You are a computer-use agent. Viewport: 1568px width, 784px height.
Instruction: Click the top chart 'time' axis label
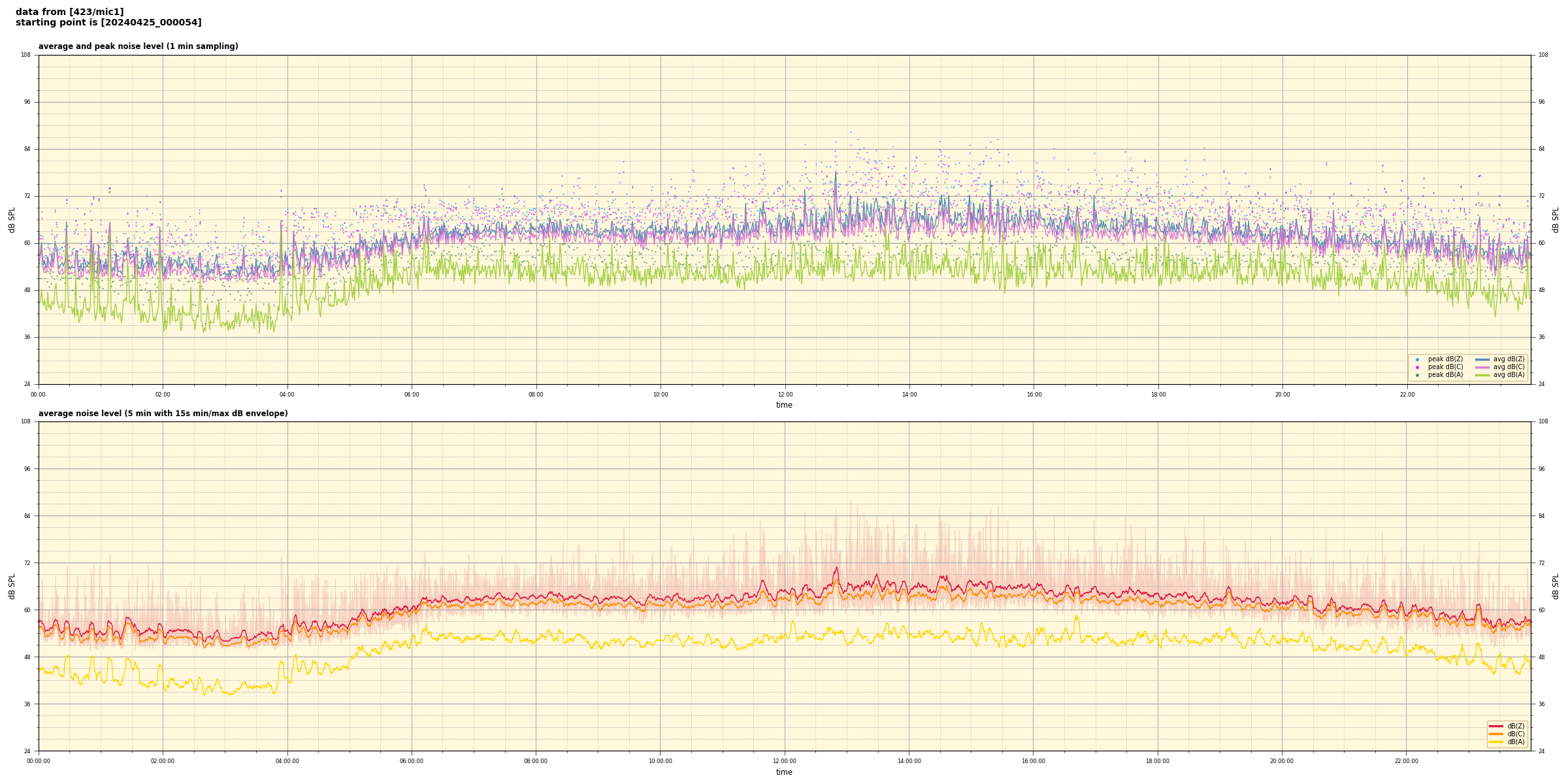[784, 405]
